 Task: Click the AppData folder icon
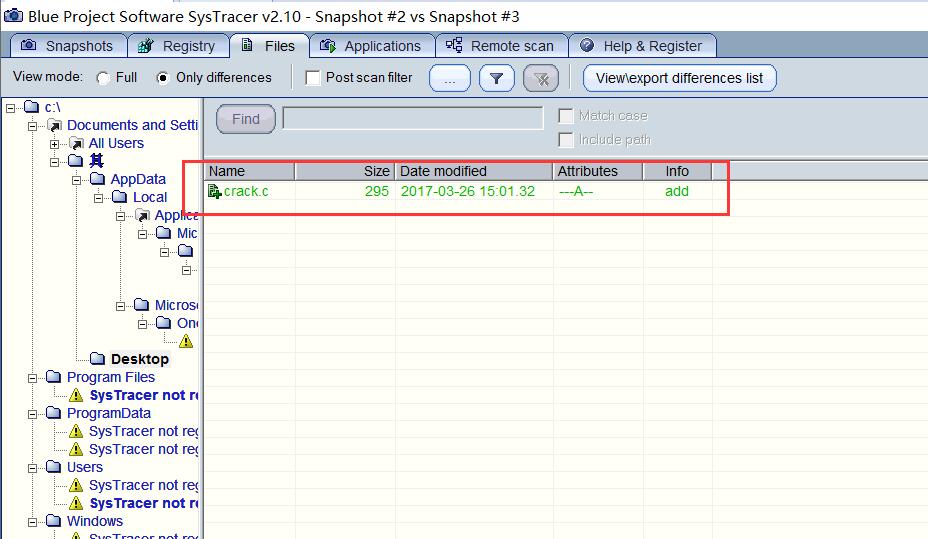click(x=97, y=179)
